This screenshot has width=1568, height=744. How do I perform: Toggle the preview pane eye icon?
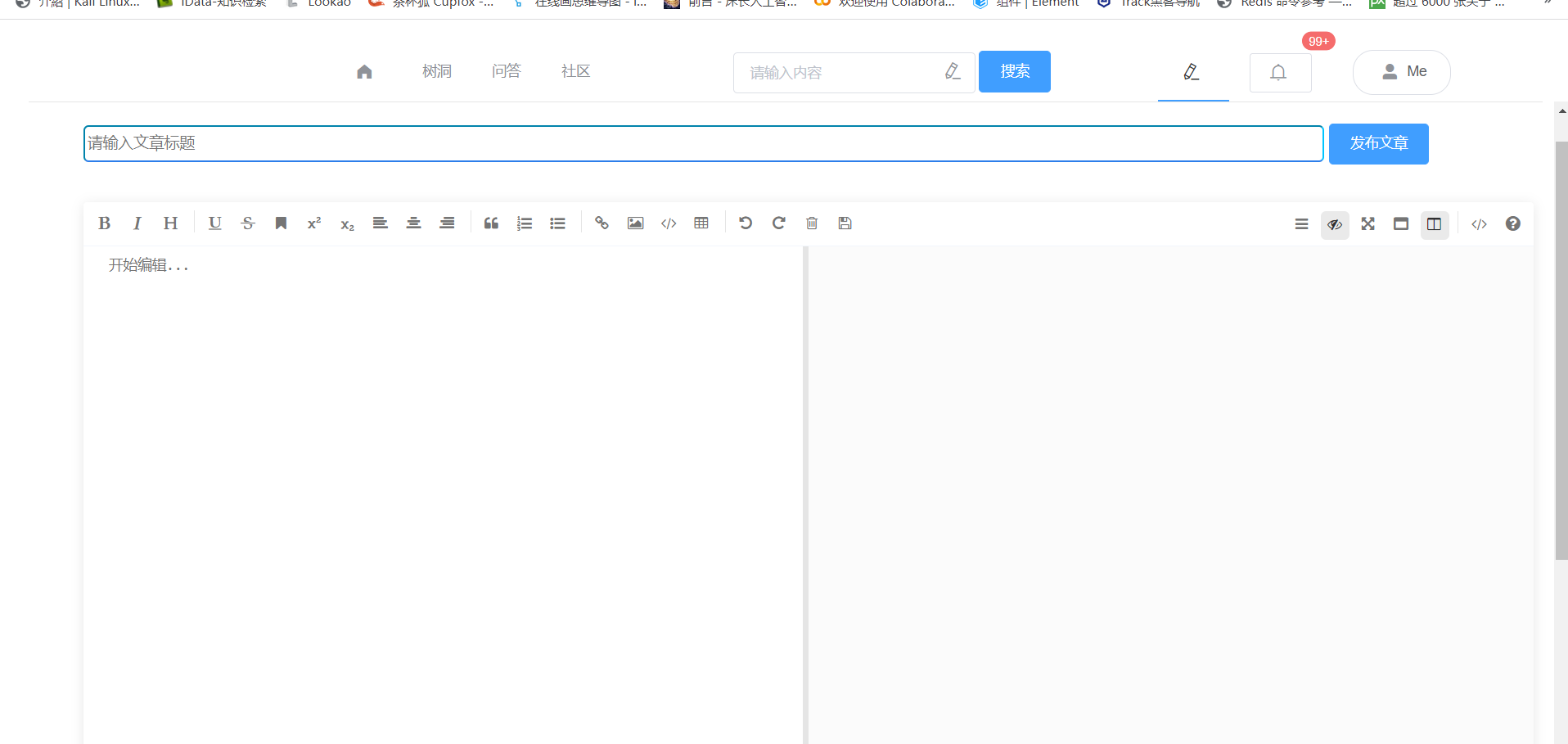tap(1335, 224)
